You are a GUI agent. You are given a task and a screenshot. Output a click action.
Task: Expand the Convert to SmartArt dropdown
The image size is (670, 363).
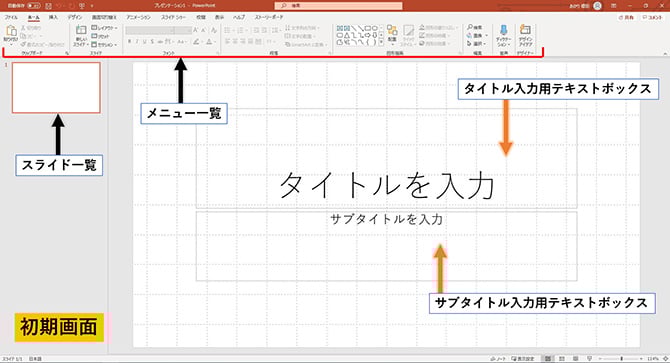click(x=306, y=44)
